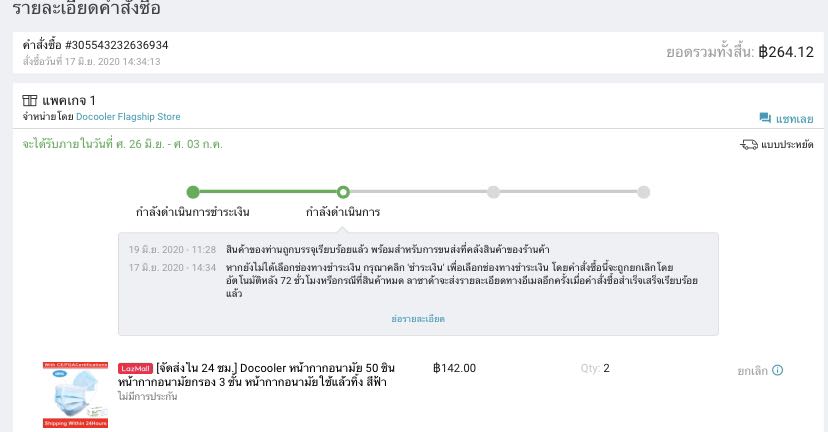Screen dimensions: 828x432
Task: Click the last gray progress step dot
Action: pyautogui.click(x=644, y=192)
